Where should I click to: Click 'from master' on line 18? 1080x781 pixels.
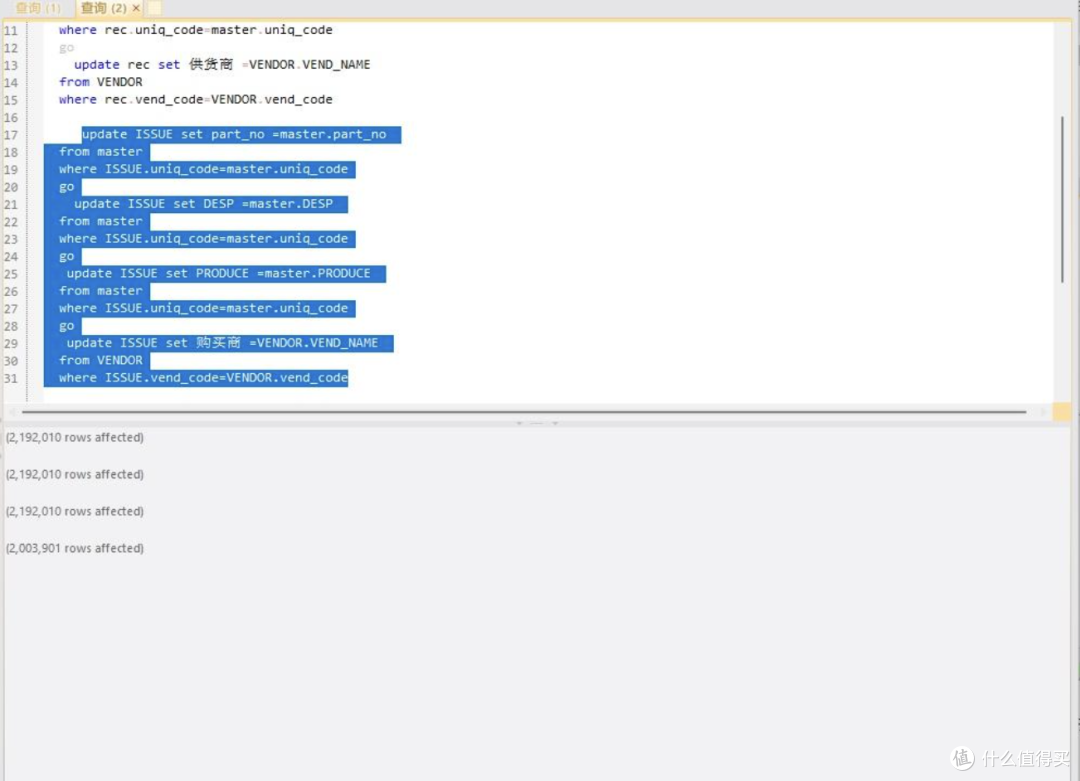(101, 152)
